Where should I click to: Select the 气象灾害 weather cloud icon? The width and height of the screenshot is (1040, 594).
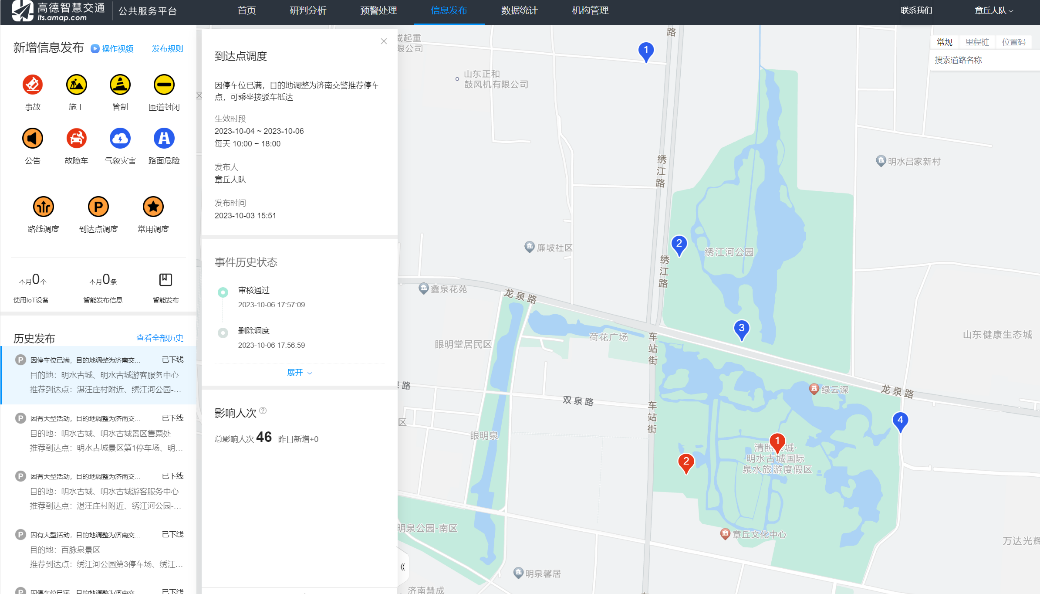(x=120, y=139)
